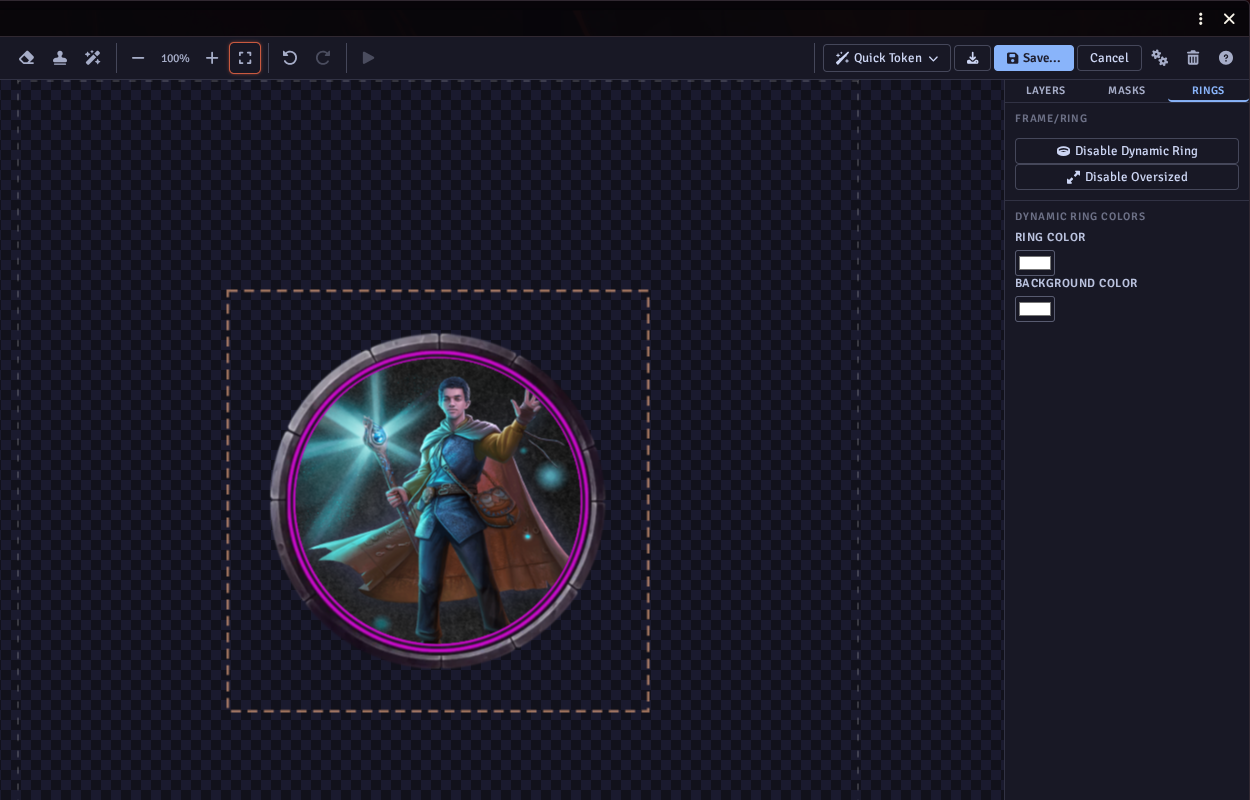This screenshot has width=1250, height=800.
Task: Undo the last action
Action: pos(290,58)
